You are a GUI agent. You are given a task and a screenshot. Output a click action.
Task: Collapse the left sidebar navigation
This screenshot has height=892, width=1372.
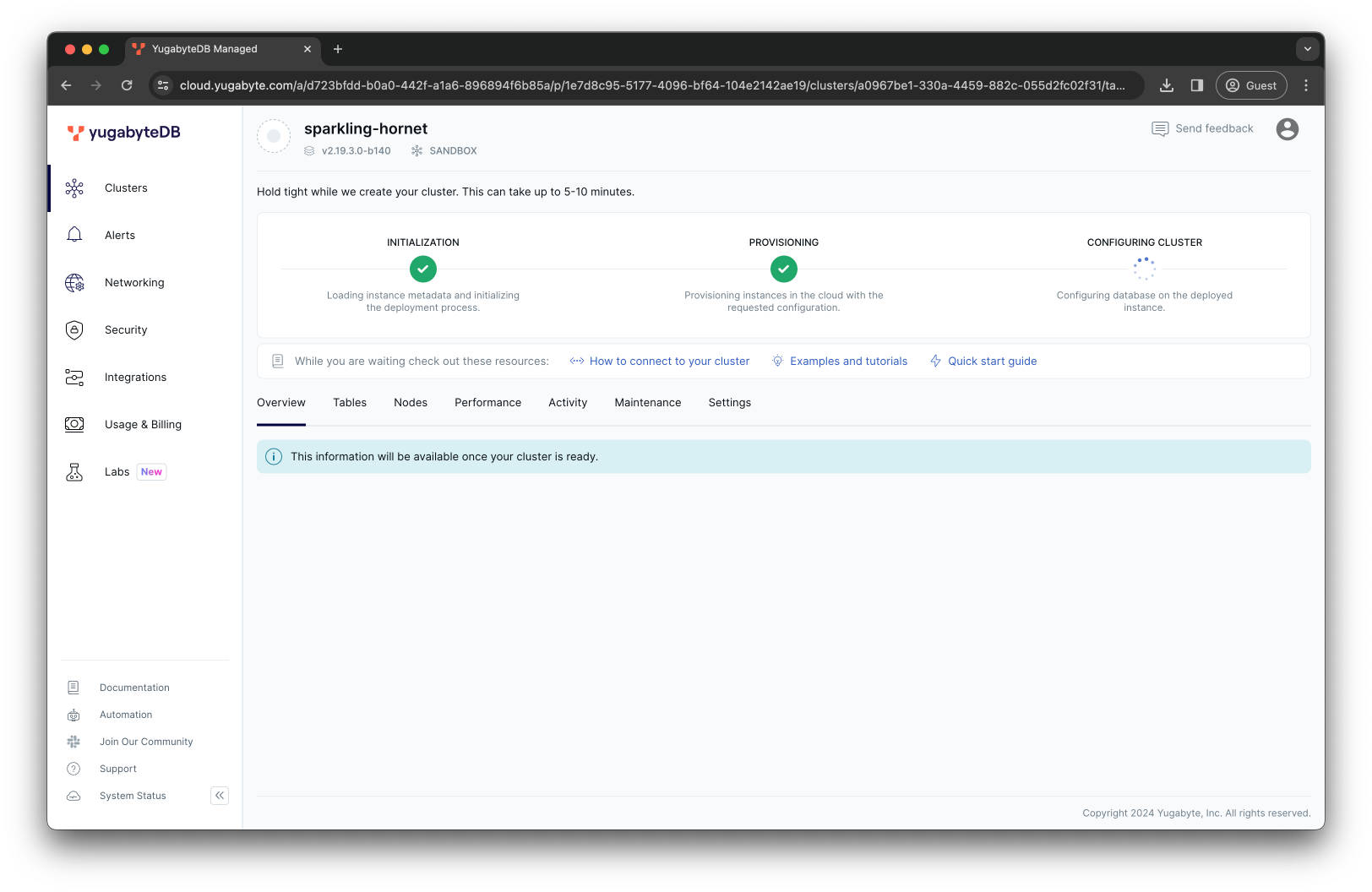(219, 795)
